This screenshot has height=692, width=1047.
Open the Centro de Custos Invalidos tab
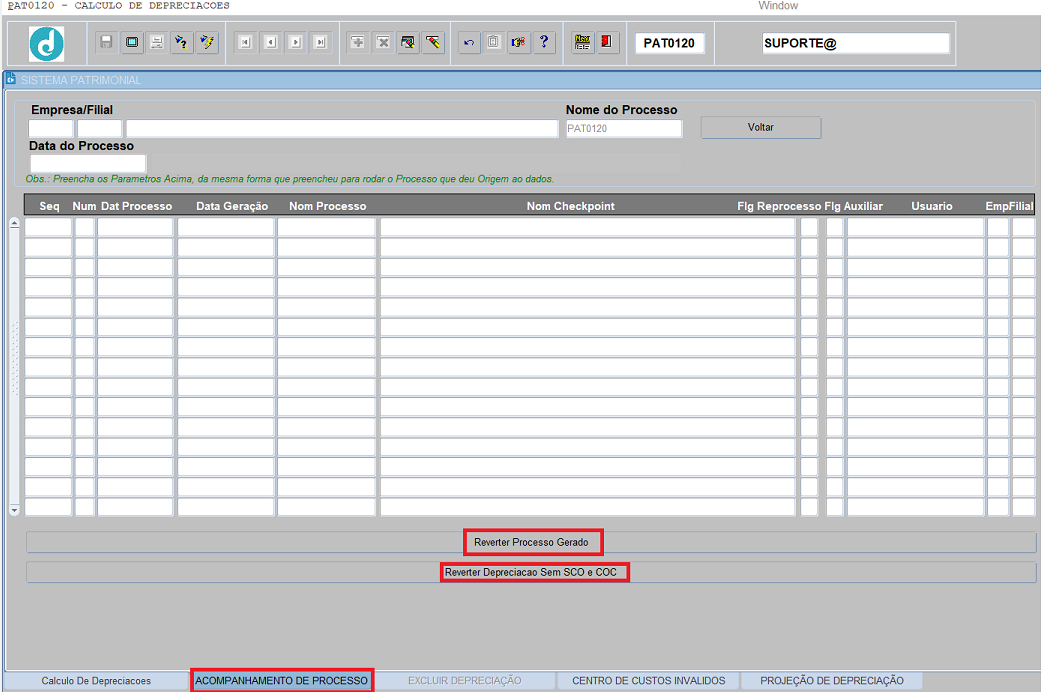(648, 681)
